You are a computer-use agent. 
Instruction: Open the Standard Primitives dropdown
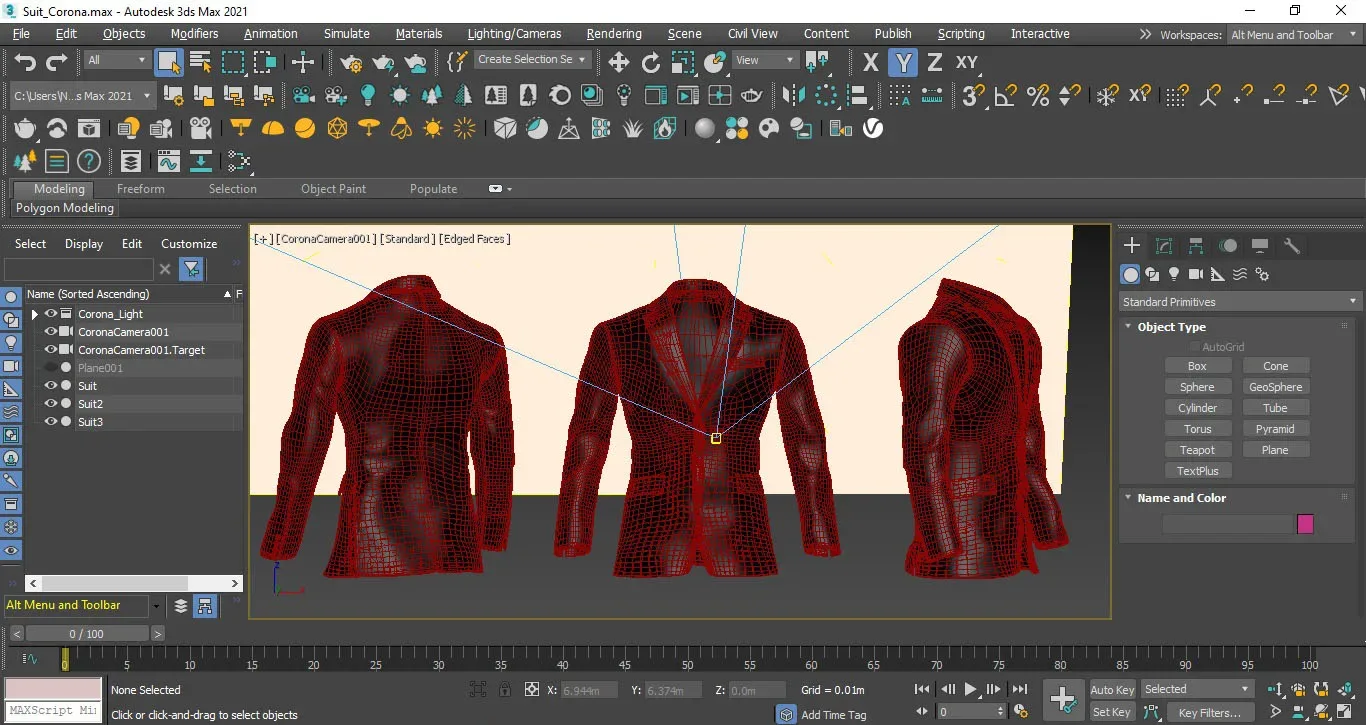[1240, 302]
